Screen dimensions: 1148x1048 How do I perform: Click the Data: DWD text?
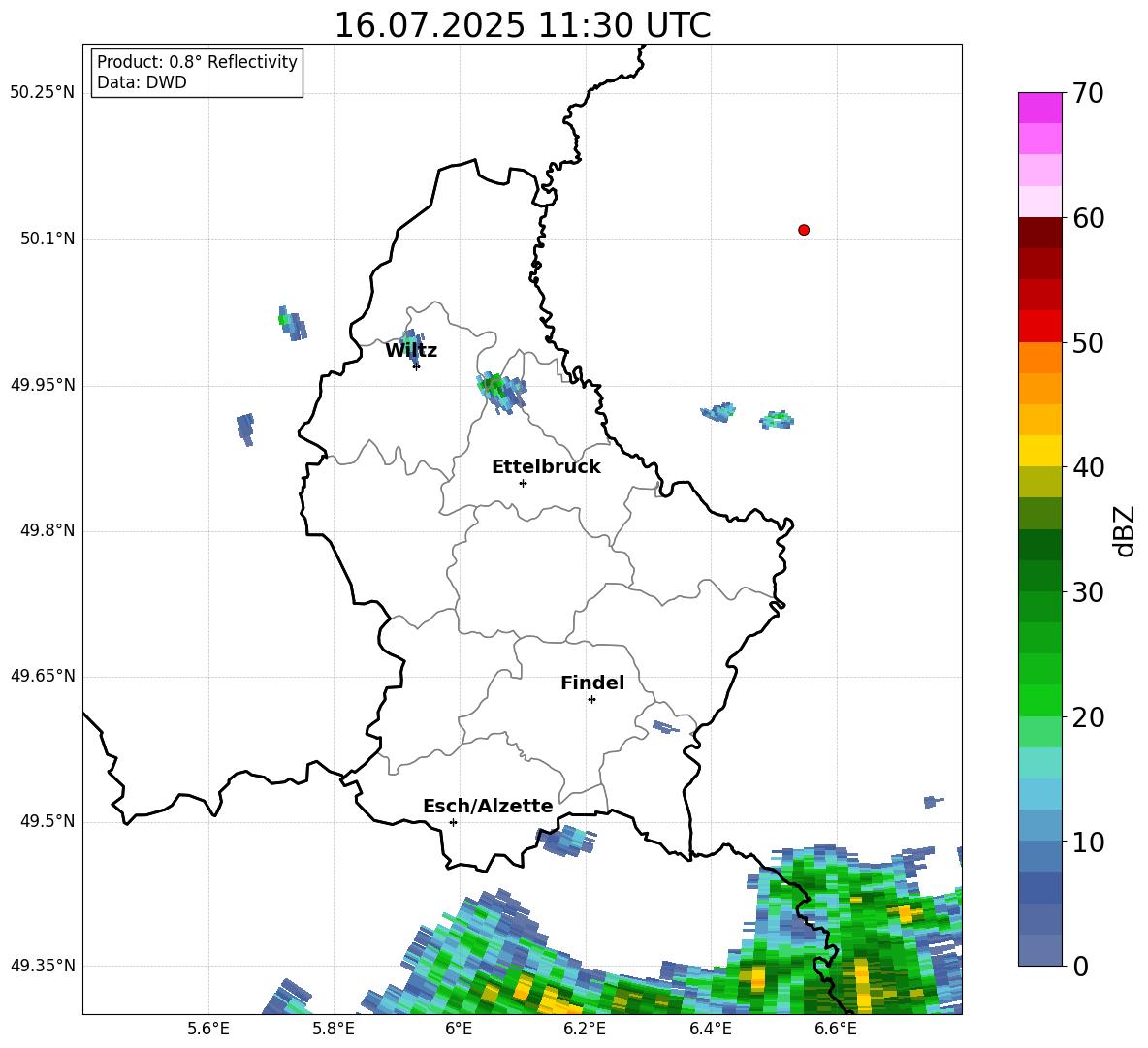[142, 82]
